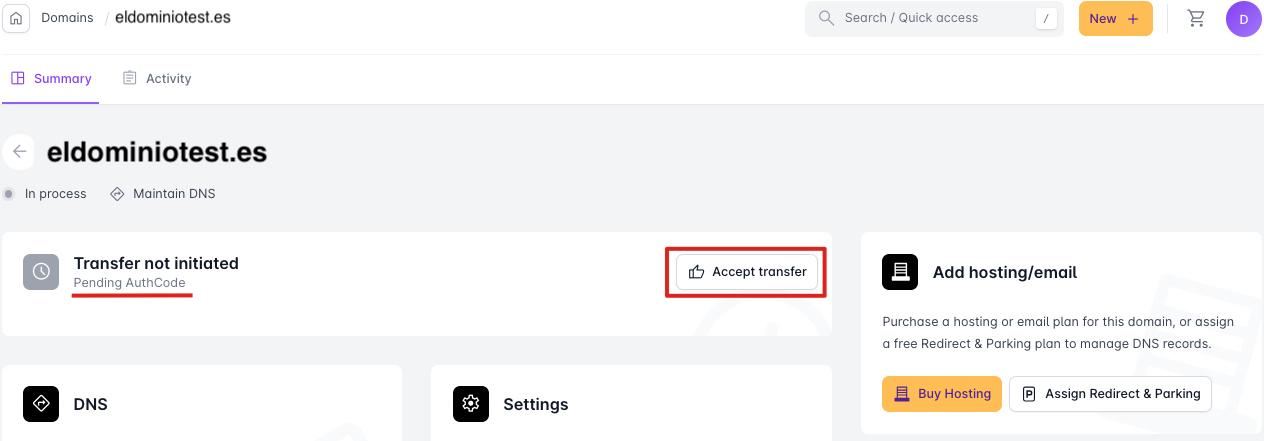This screenshot has width=1264, height=441.
Task: Click Assign Redirect & Parking button
Action: tap(1110, 394)
